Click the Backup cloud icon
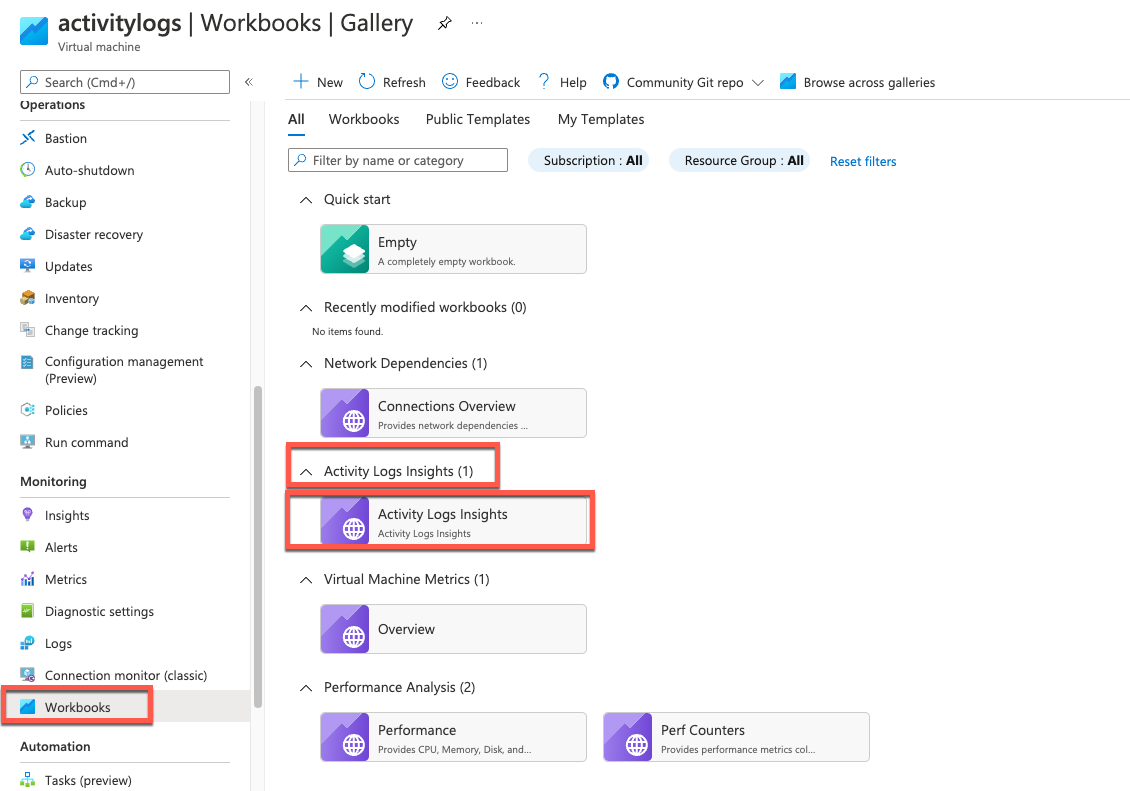Image resolution: width=1130 pixels, height=791 pixels. pyautogui.click(x=28, y=202)
